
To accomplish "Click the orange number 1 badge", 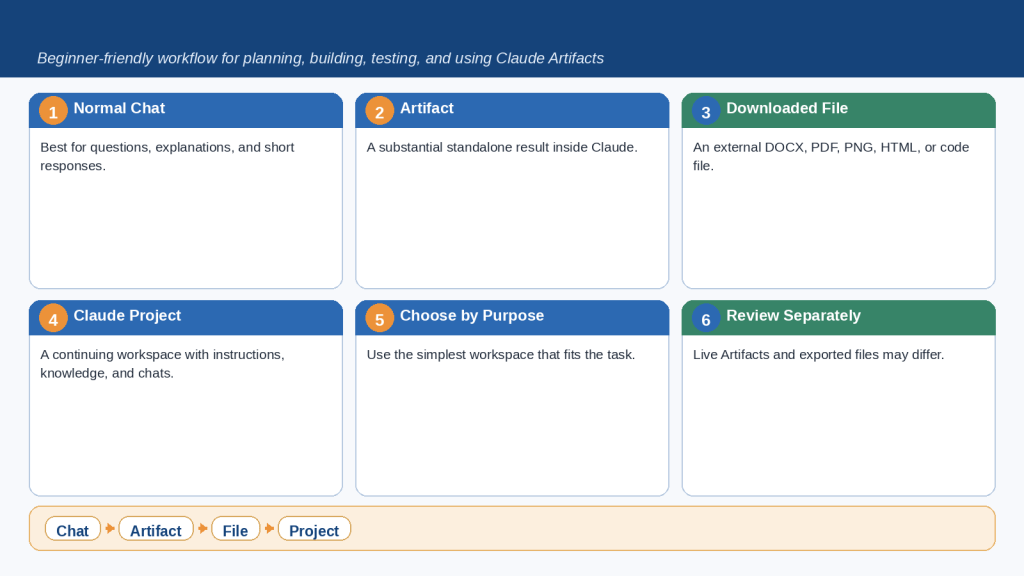I will click(53, 111).
